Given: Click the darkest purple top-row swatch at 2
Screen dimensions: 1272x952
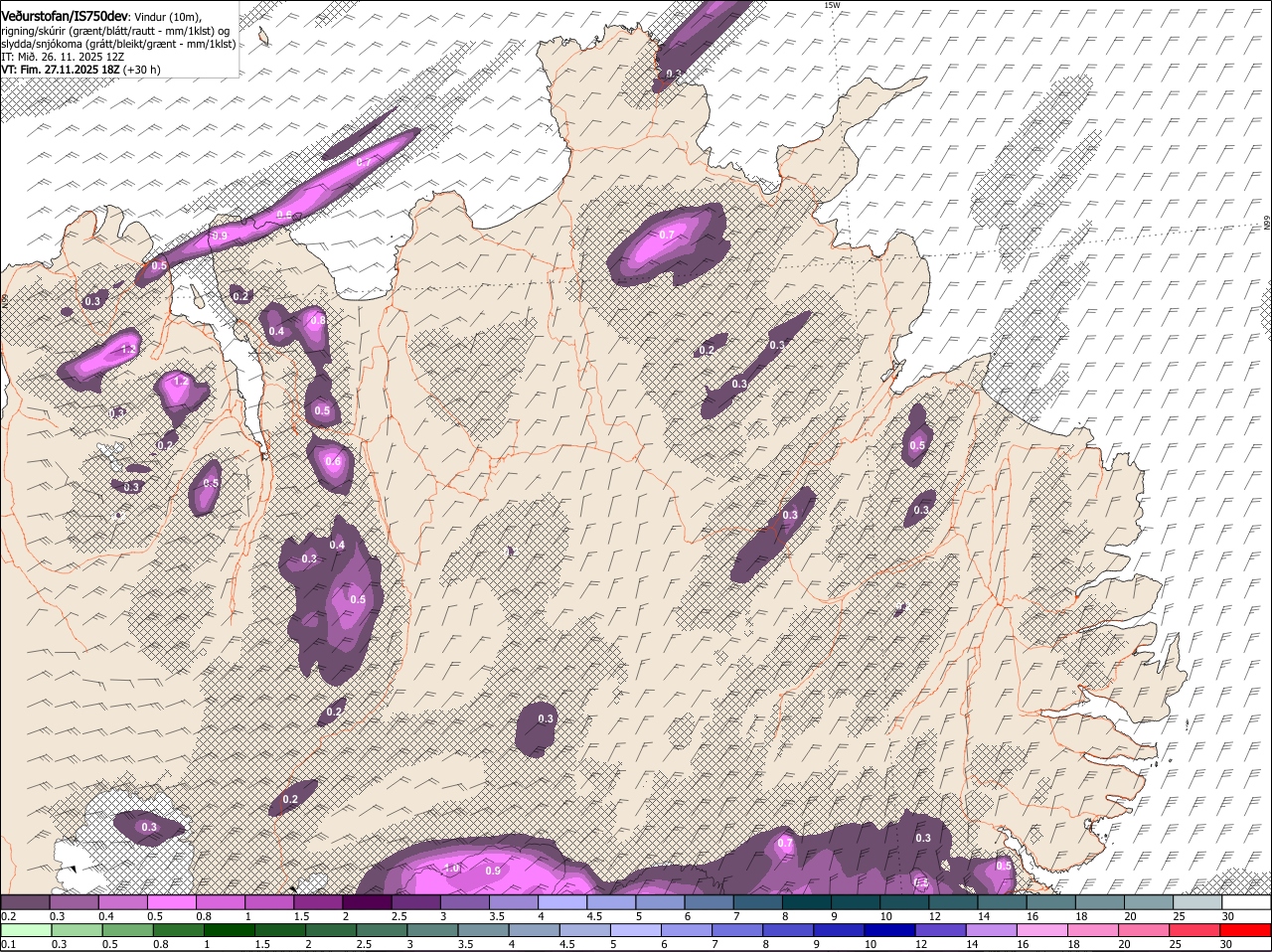Looking at the screenshot, I should coord(367,901).
